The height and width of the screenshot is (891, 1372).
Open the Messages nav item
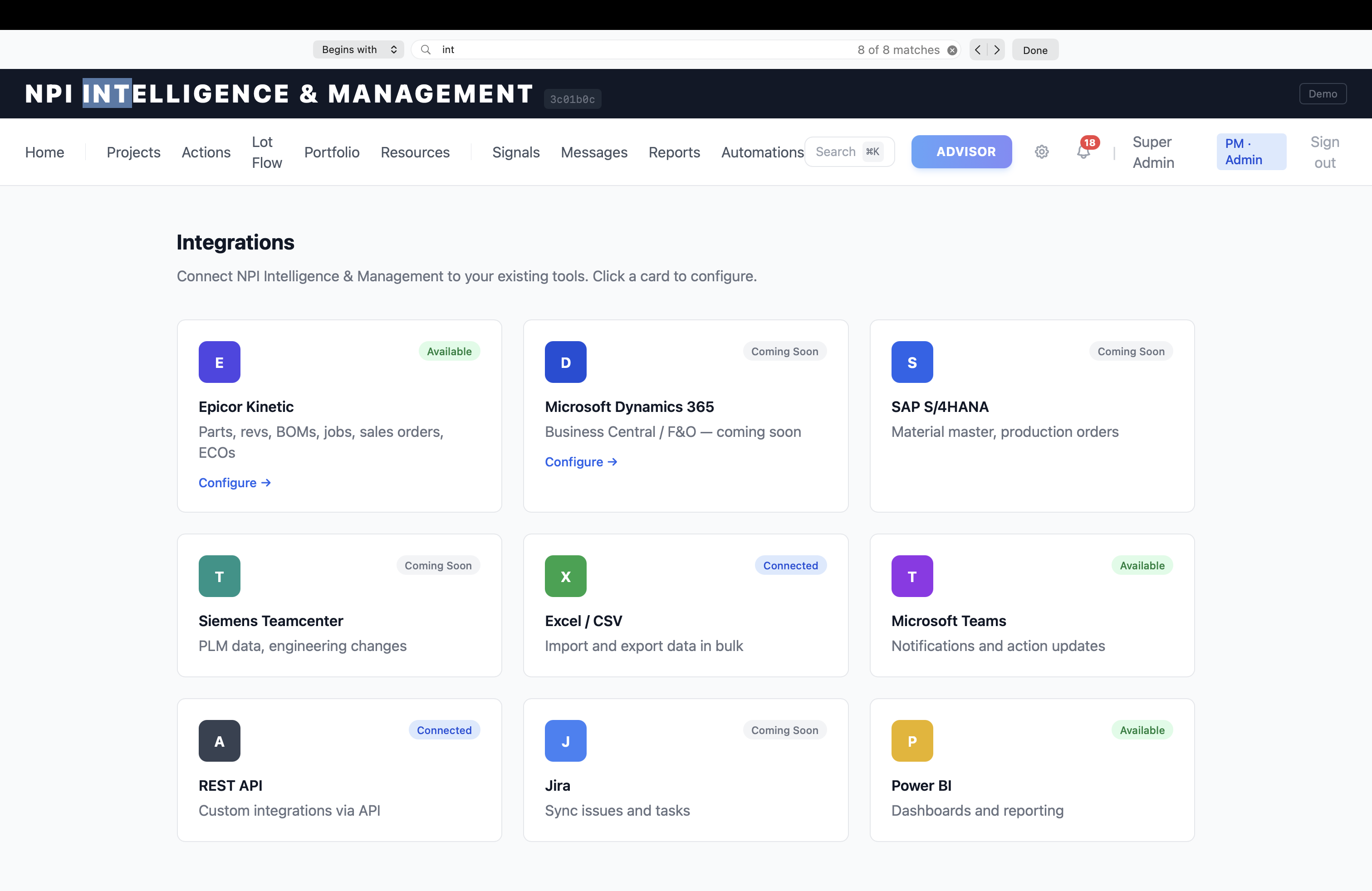pos(594,152)
